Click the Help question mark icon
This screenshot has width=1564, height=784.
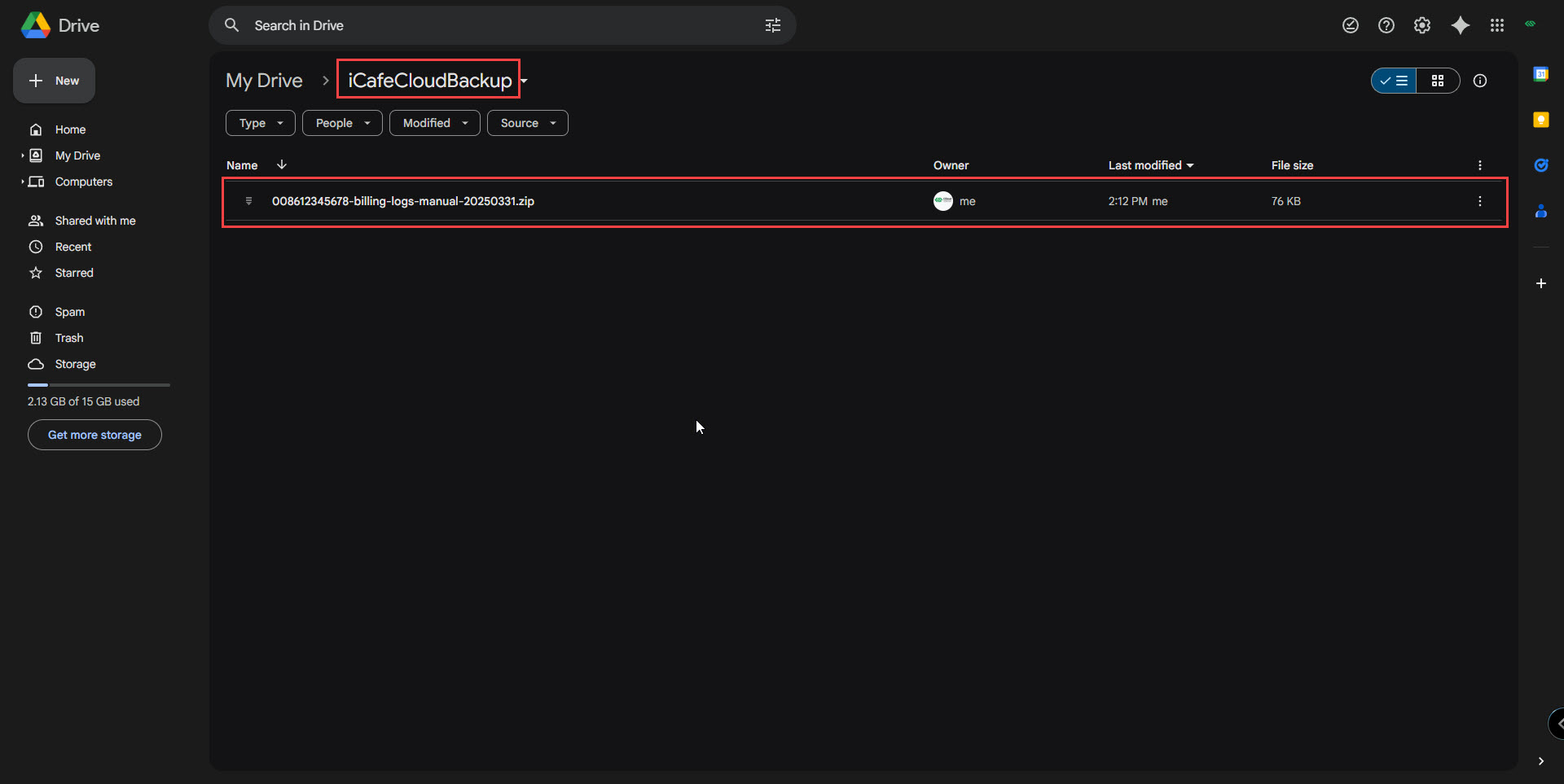(1386, 25)
